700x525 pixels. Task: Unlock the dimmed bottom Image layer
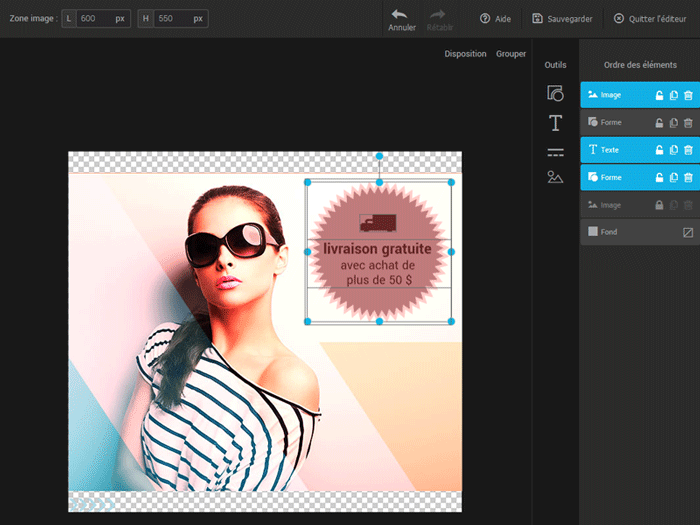tap(659, 205)
